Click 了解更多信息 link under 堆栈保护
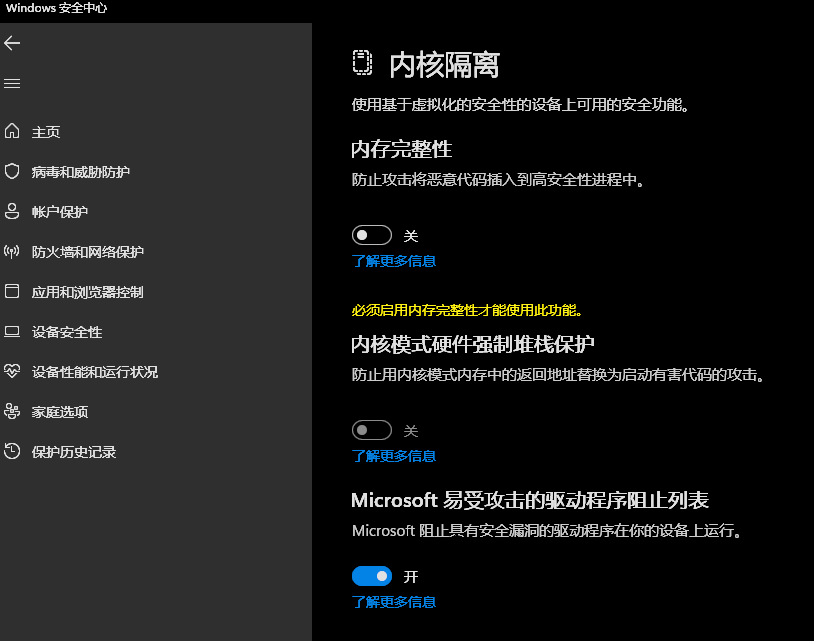The width and height of the screenshot is (814, 641). 394,456
